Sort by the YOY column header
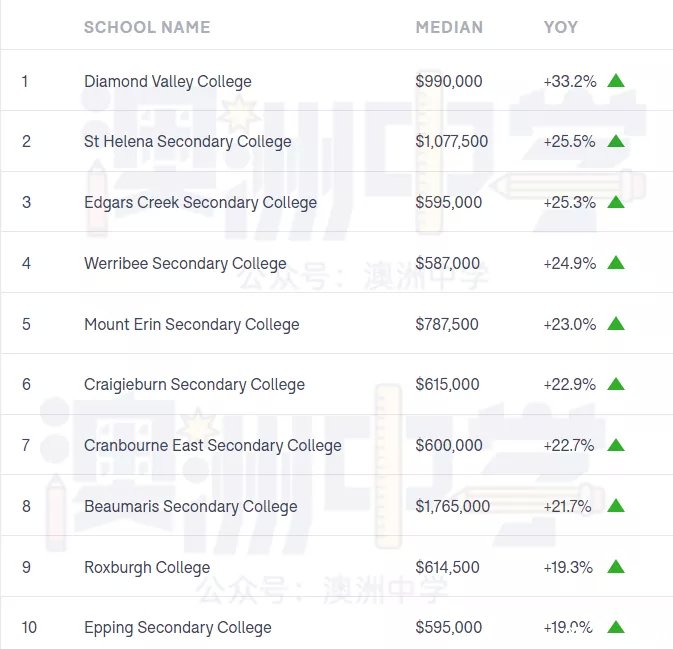673x649 pixels. coord(561,27)
